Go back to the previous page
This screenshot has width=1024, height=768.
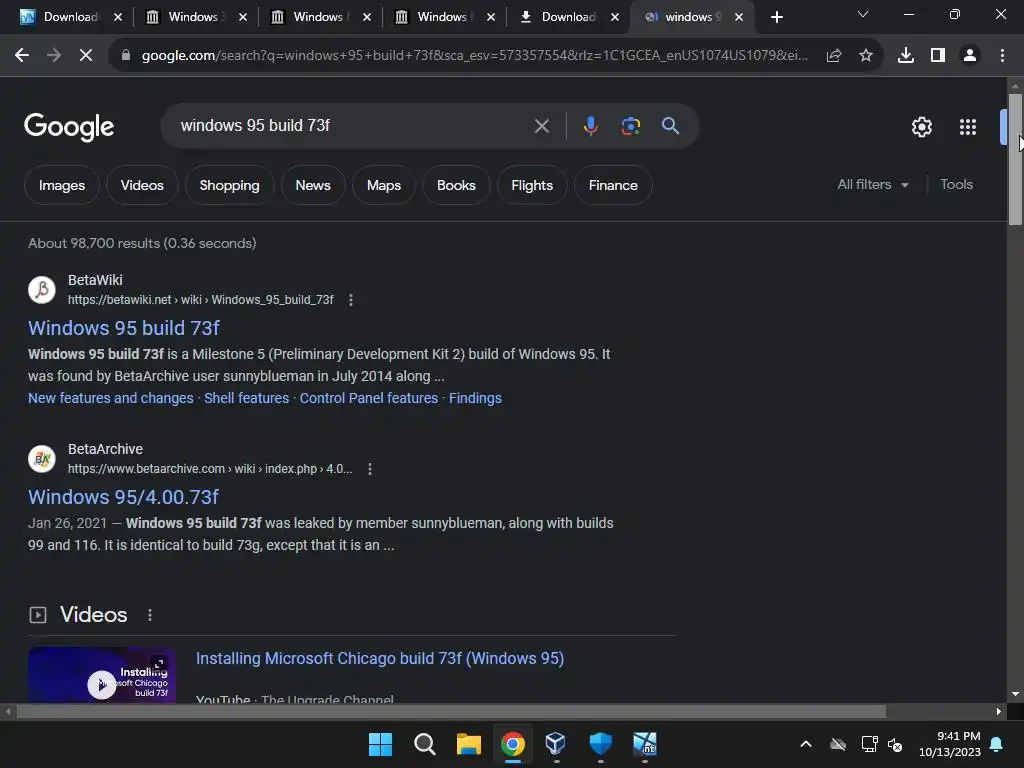pyautogui.click(x=22, y=56)
